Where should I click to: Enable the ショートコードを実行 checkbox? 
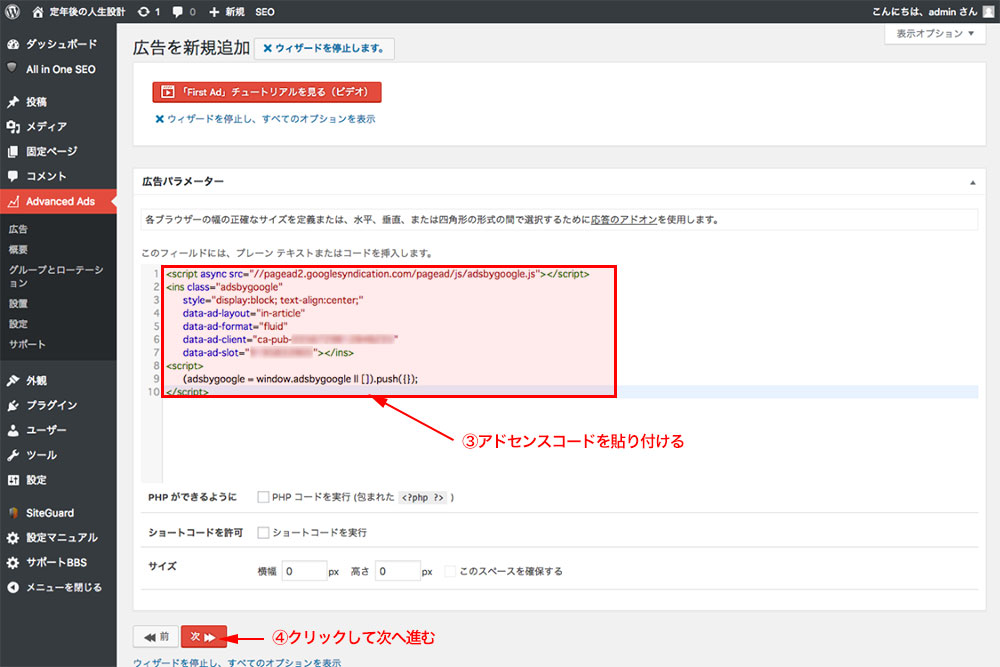coord(263,532)
